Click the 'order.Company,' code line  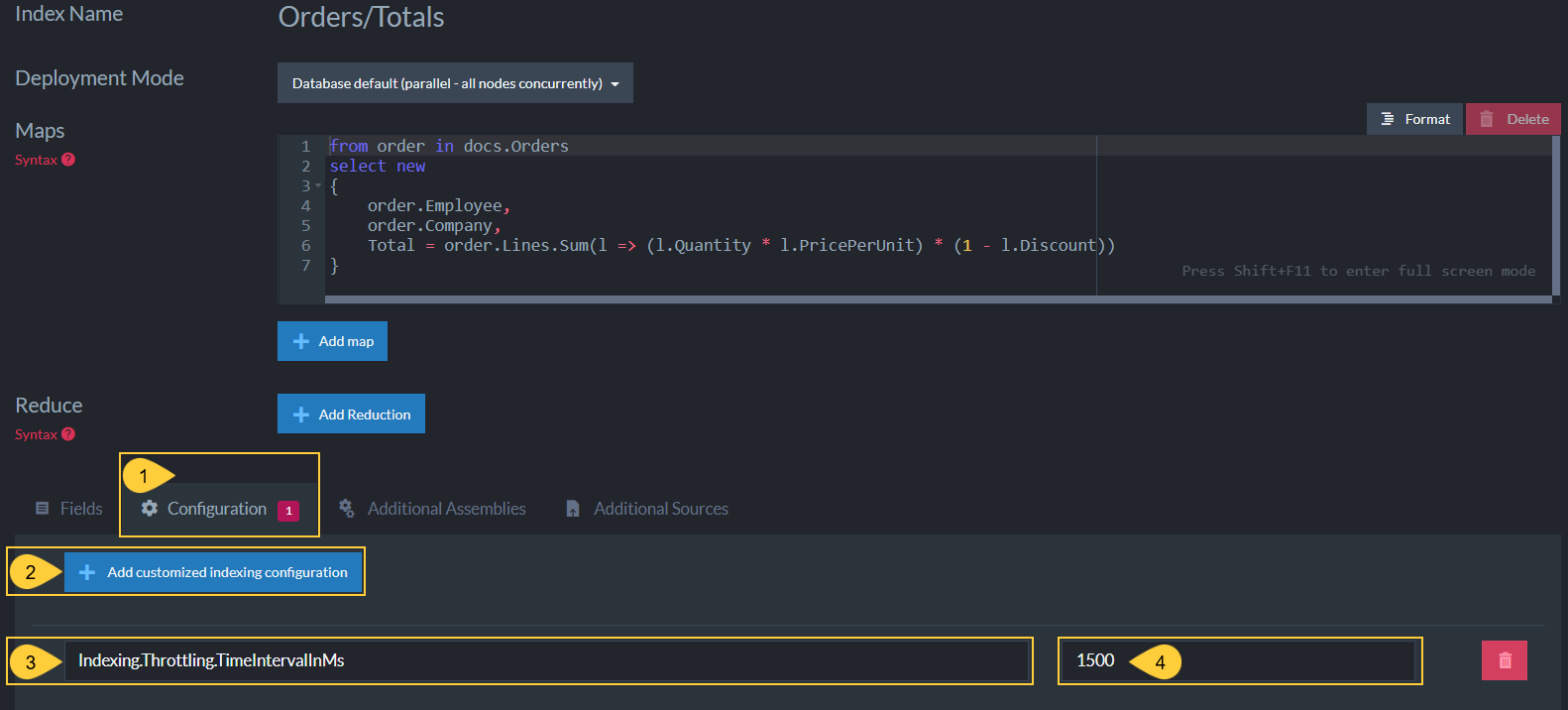(x=434, y=225)
